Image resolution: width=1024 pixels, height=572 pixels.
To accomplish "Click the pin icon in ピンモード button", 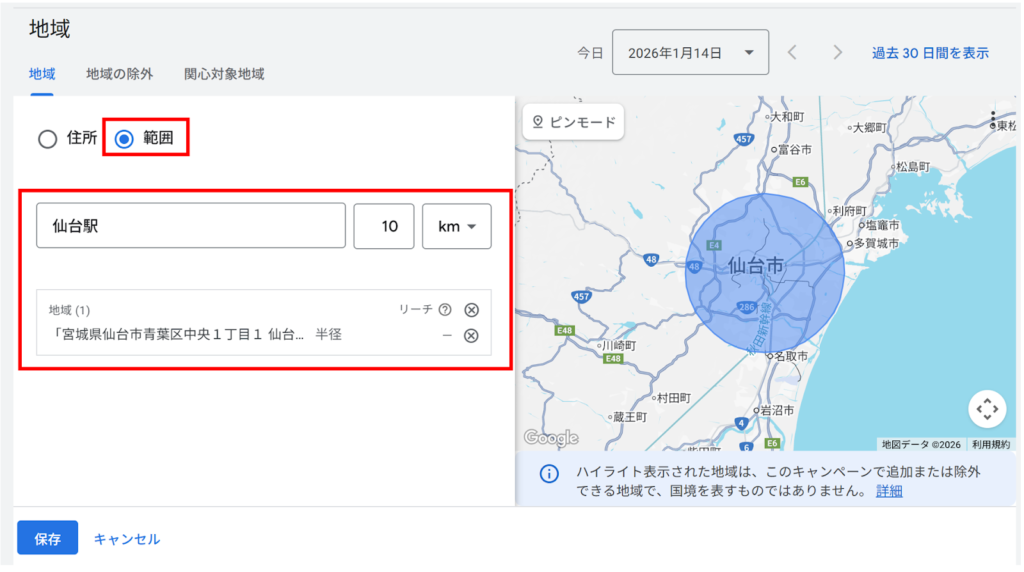I will pos(538,122).
